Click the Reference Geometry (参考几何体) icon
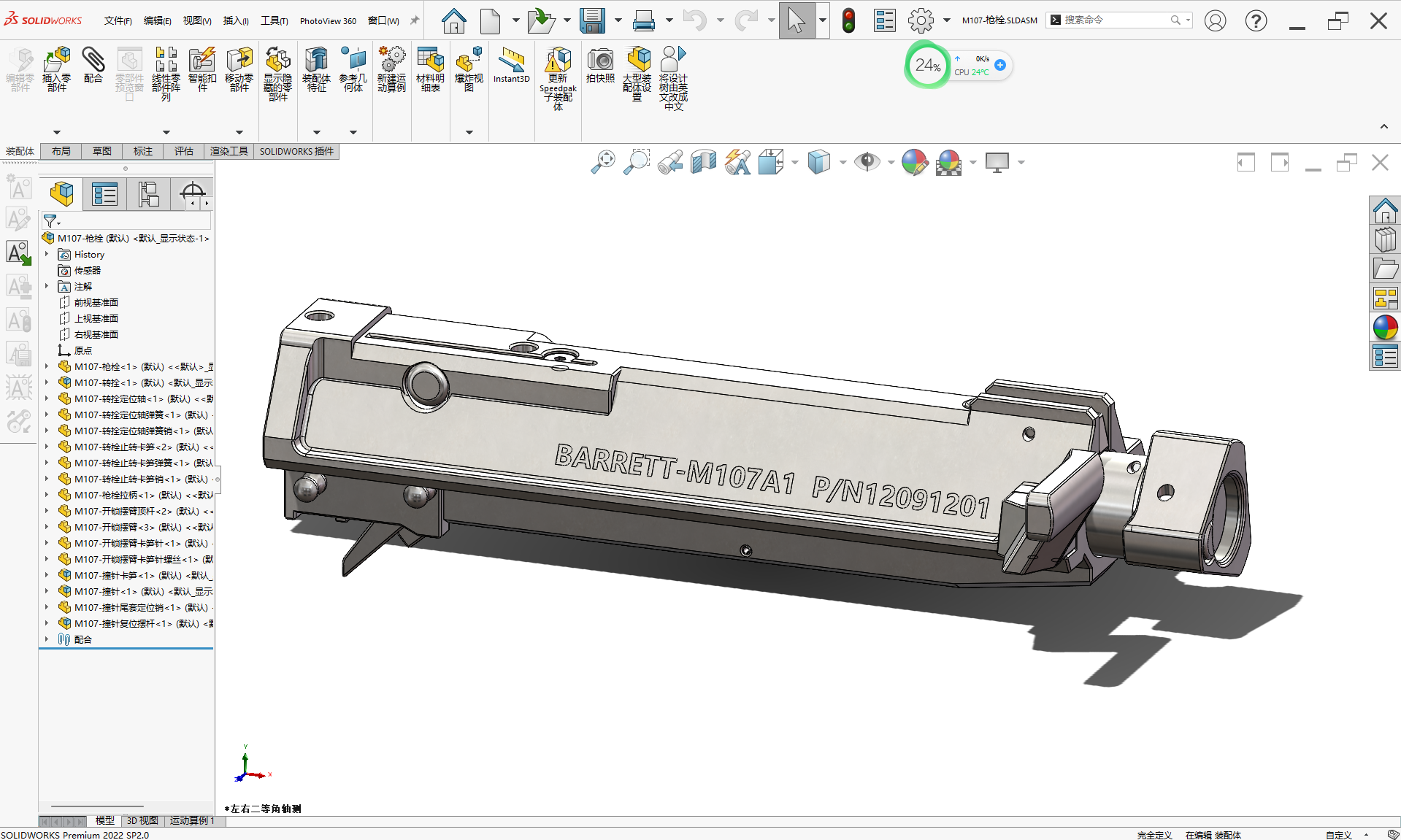Screen dimensions: 1401x840 click(x=353, y=69)
